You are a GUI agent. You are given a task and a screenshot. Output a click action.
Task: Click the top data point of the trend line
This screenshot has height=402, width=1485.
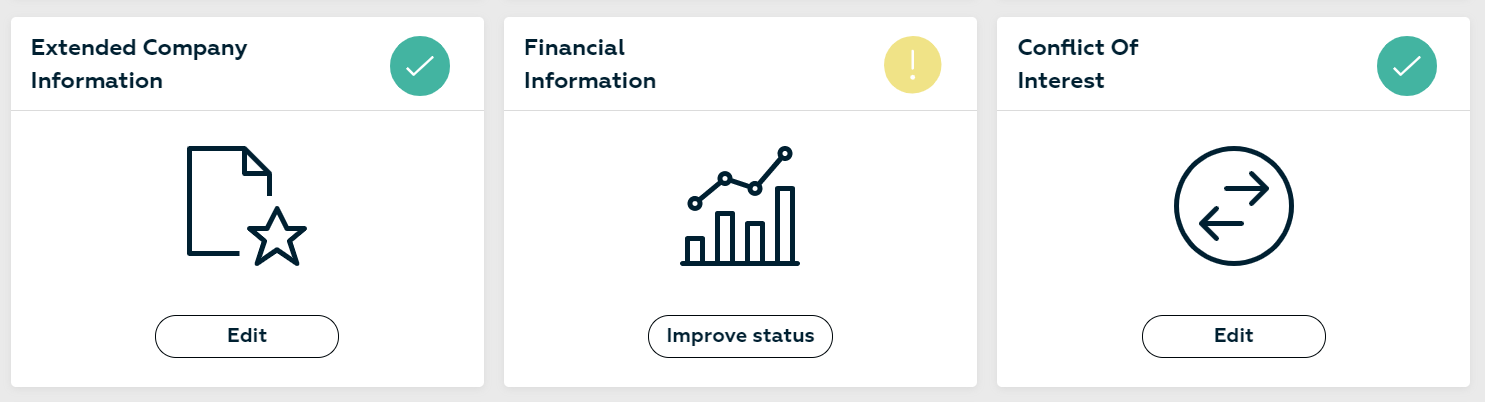785,153
